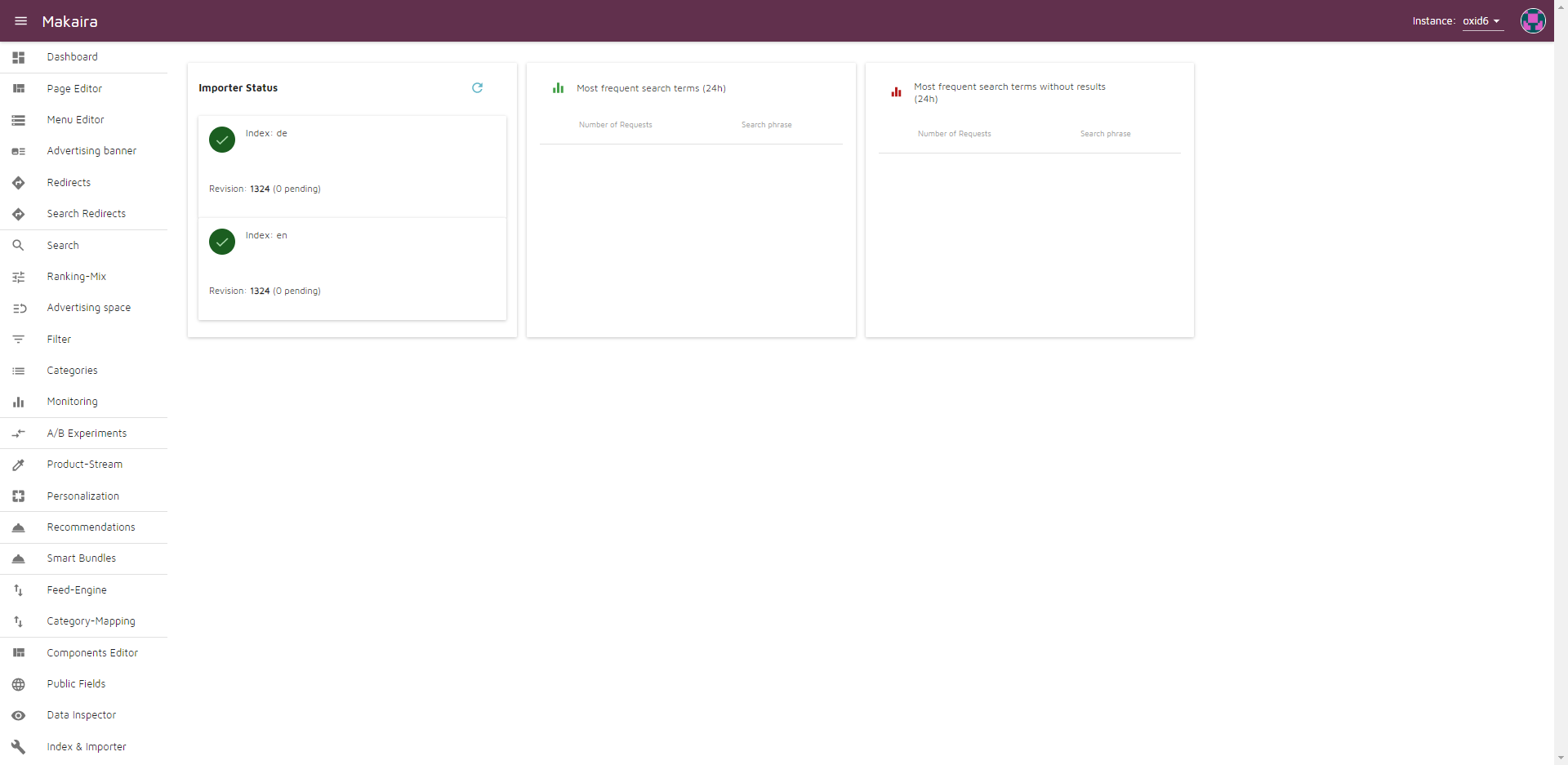
Task: Click the Advertising banner icon
Action: [x=19, y=151]
